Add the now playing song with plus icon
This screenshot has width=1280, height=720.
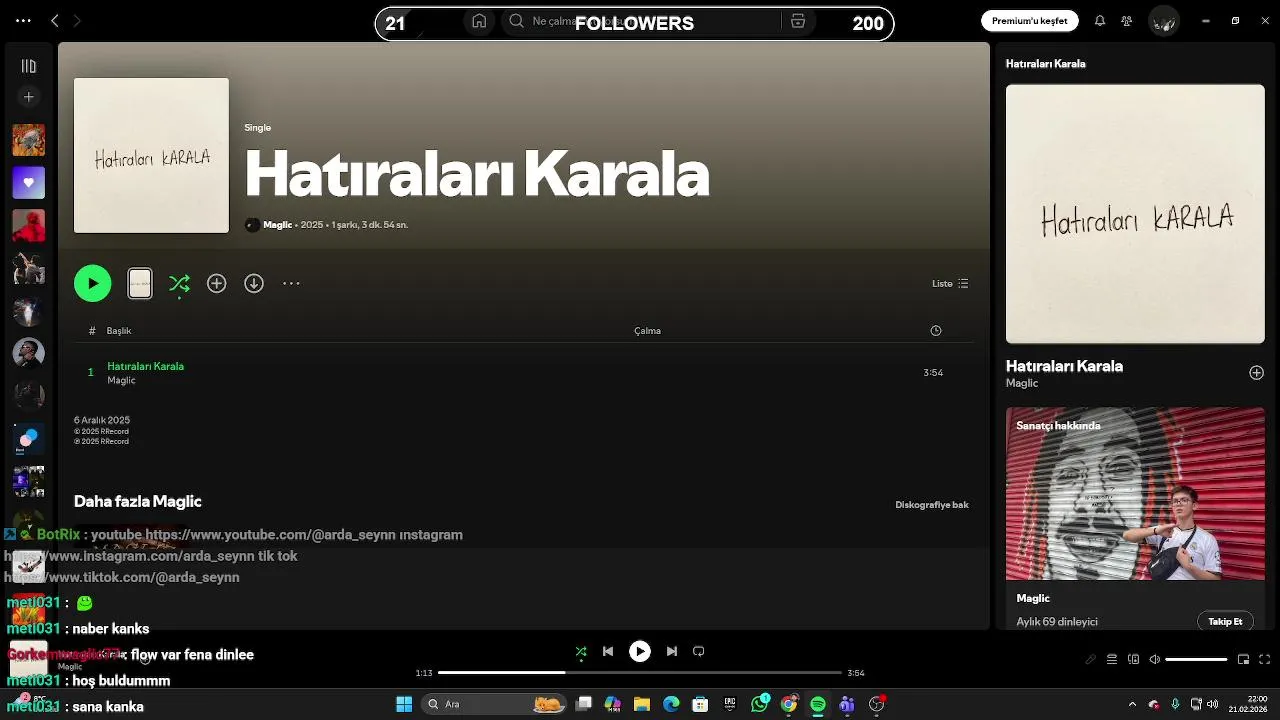(1256, 372)
